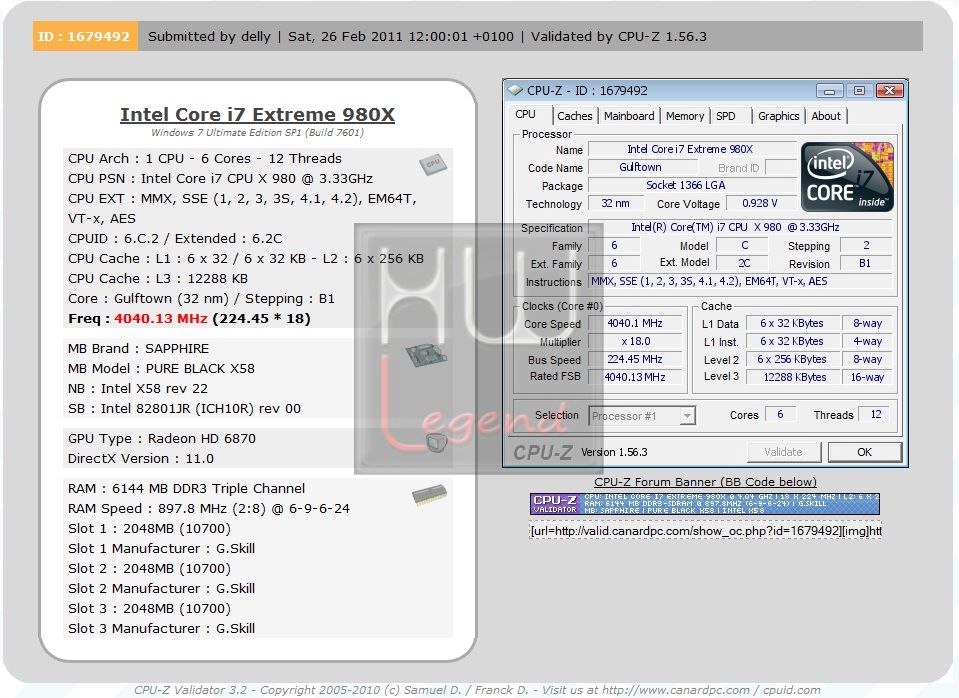This screenshot has width=959, height=698.
Task: Maximize the CPU-Z window
Action: click(859, 91)
